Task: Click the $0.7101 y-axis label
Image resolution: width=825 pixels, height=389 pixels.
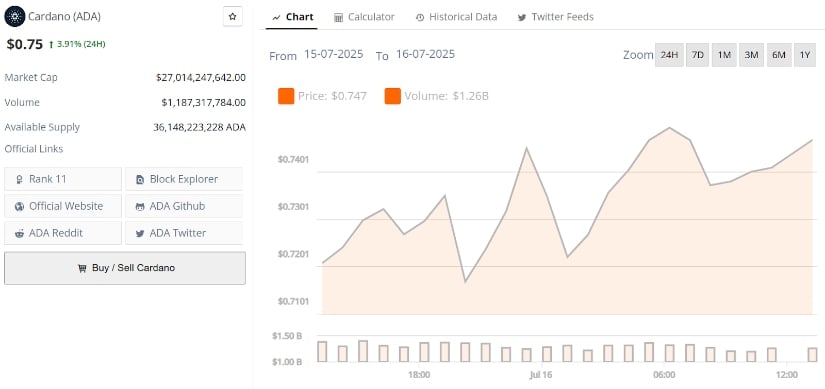Action: coord(294,302)
